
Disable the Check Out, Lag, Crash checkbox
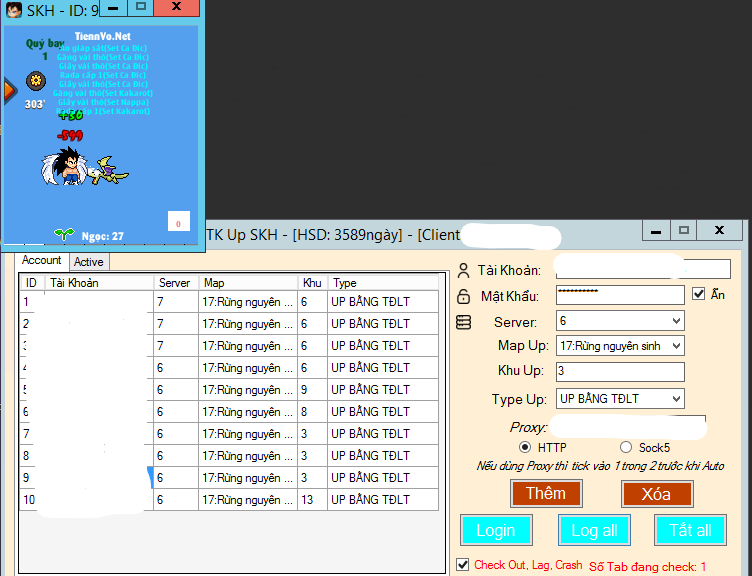click(462, 565)
